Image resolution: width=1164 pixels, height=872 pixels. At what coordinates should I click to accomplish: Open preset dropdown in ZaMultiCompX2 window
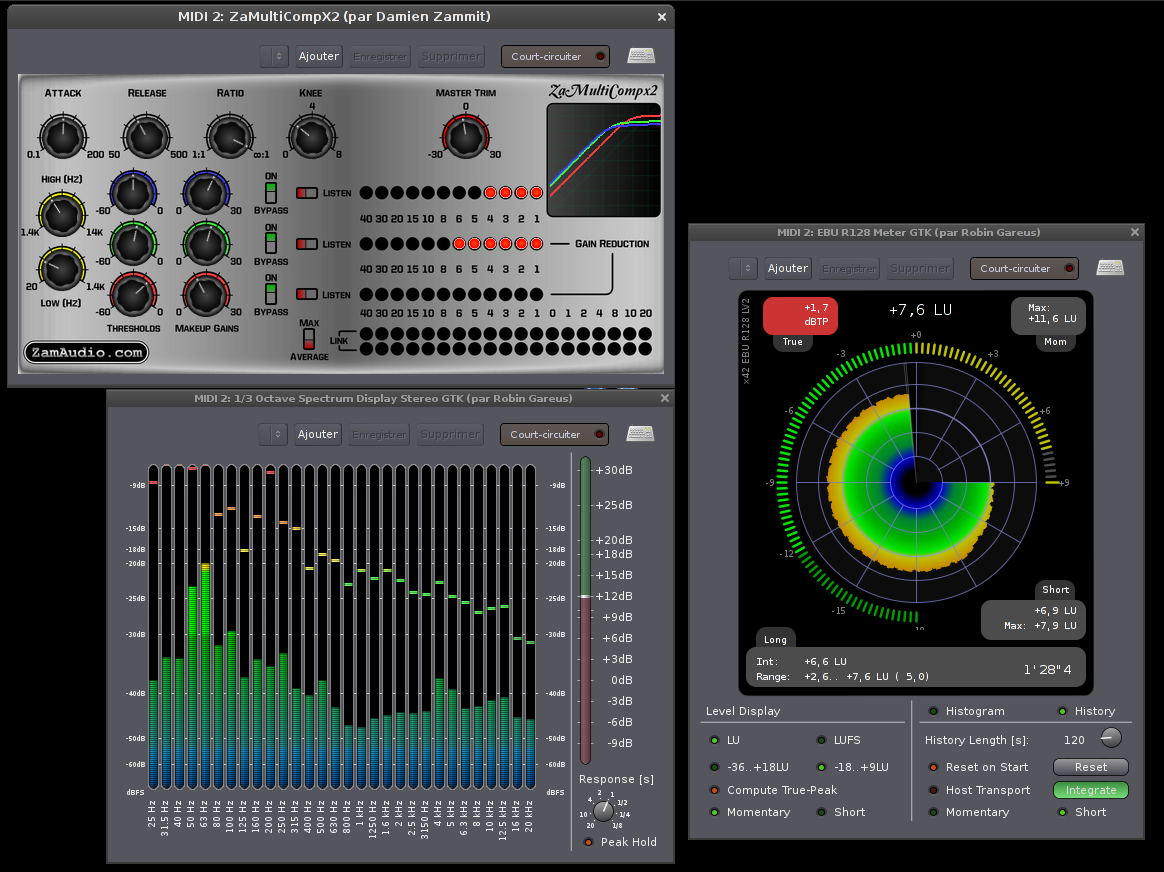[x=274, y=56]
